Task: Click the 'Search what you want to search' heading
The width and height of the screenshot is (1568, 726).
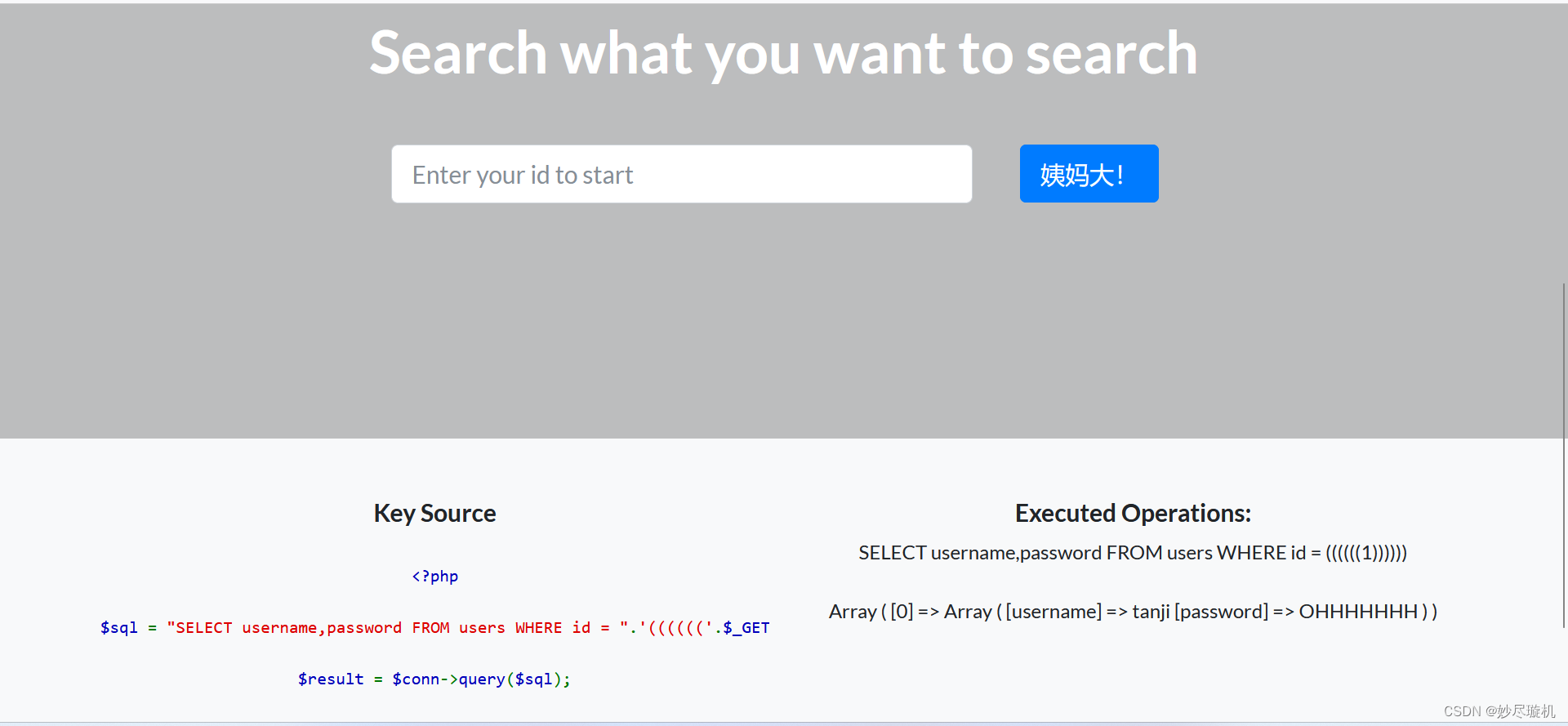Action: tap(783, 53)
